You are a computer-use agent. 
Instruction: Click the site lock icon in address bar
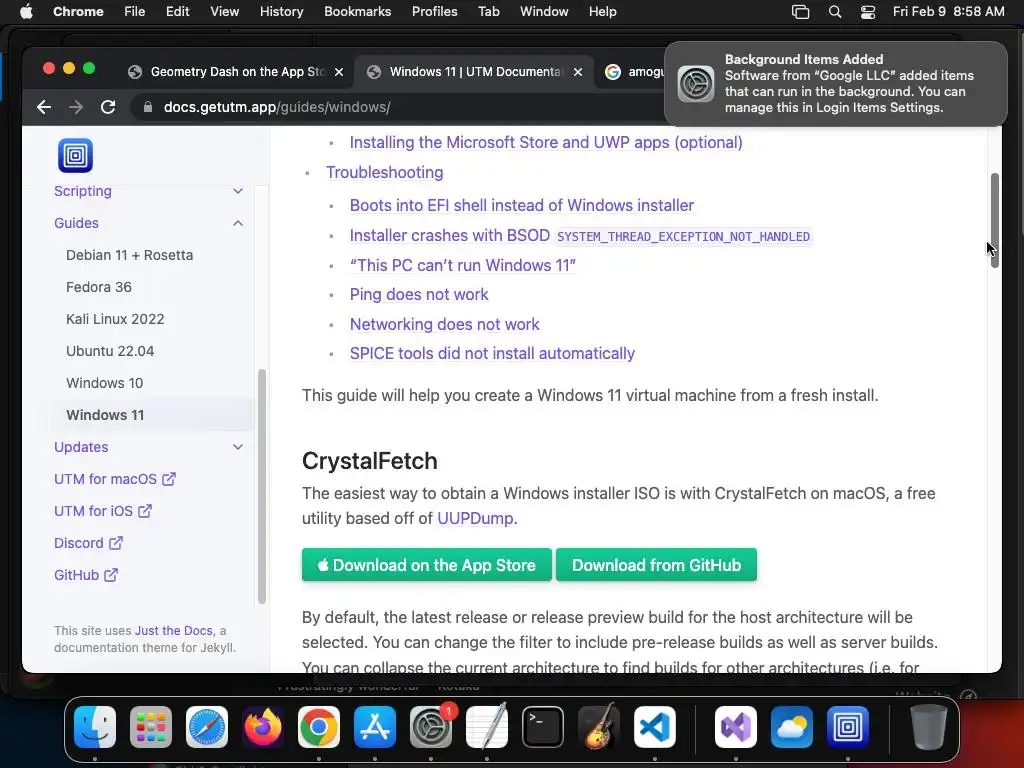point(148,107)
